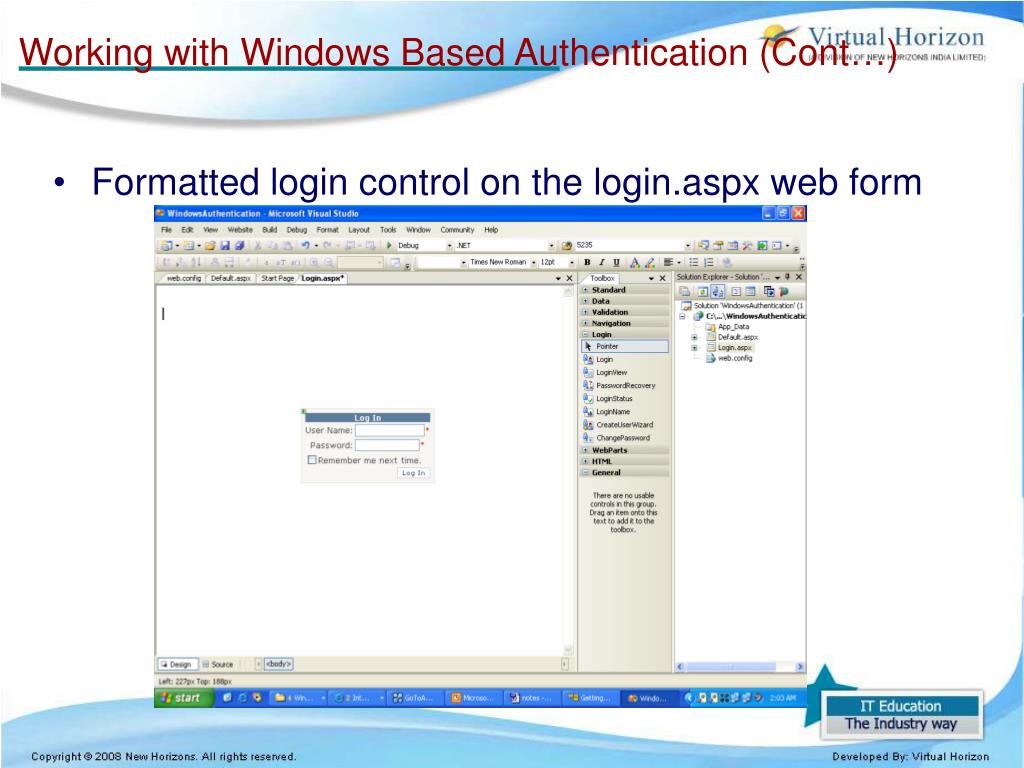Switch to Source view
The height and width of the screenshot is (768, 1024).
click(217, 664)
